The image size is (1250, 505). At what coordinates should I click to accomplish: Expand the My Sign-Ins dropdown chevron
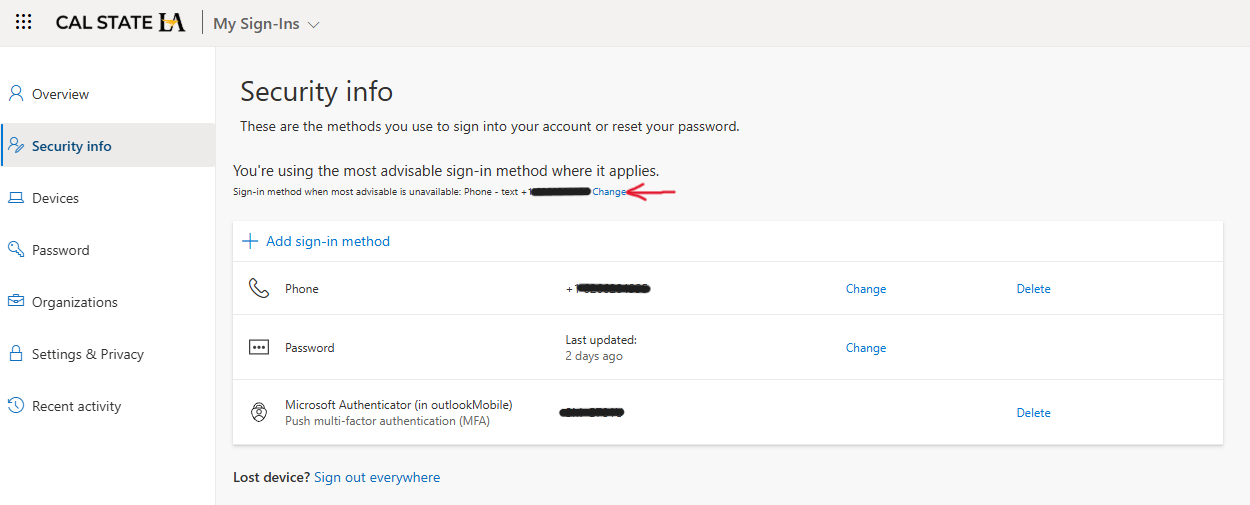pos(314,24)
